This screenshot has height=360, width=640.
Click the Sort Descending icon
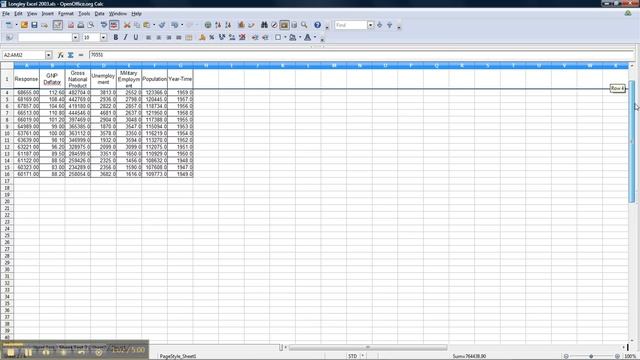[x=228, y=25]
